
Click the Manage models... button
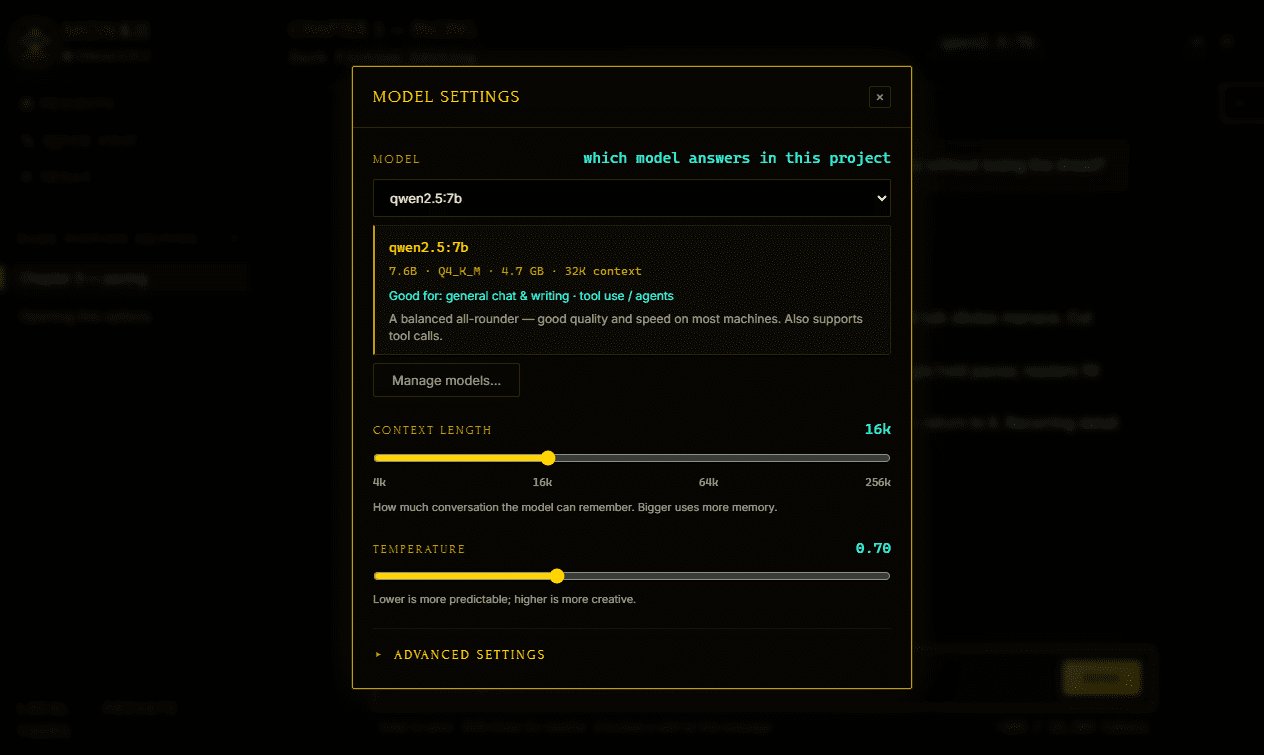coord(446,380)
